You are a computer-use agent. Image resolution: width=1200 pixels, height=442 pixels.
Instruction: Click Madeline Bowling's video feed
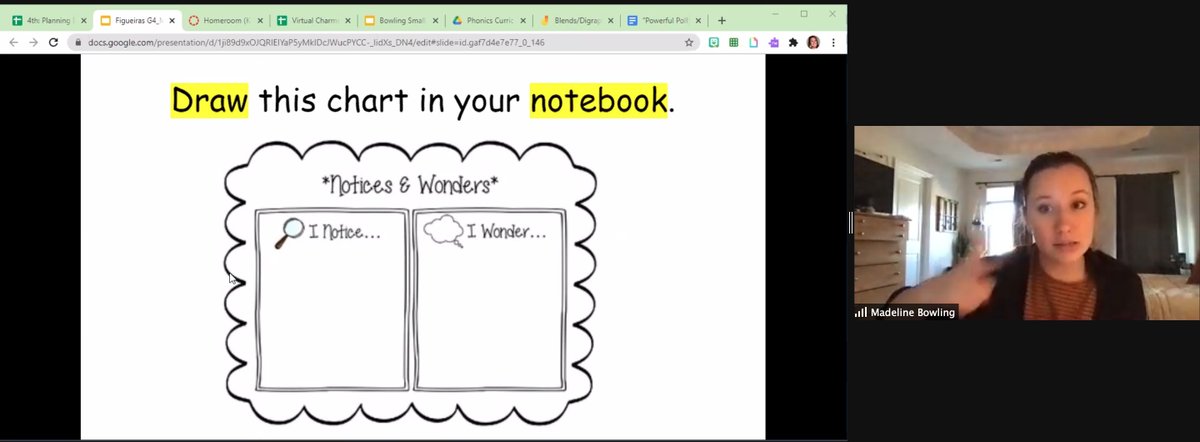(x=1025, y=223)
